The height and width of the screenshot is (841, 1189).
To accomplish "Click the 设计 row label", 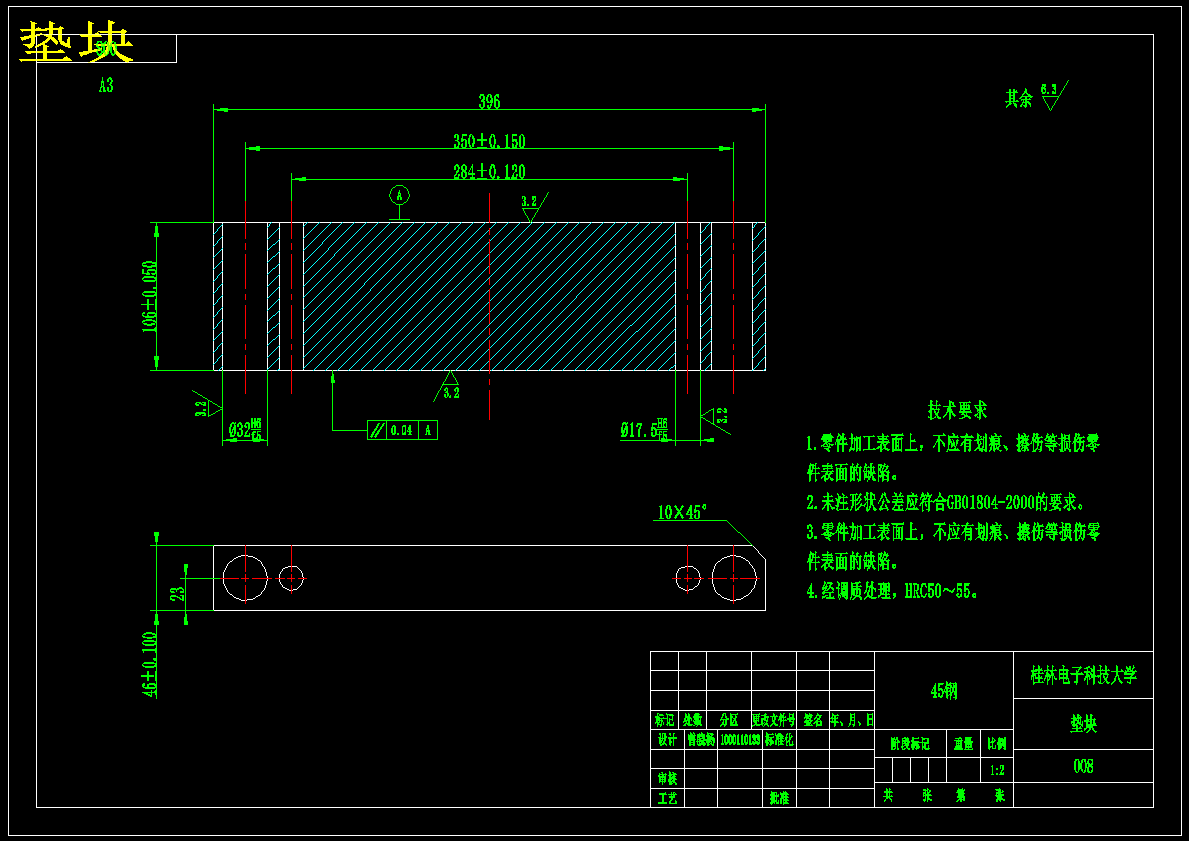I will pos(667,739).
